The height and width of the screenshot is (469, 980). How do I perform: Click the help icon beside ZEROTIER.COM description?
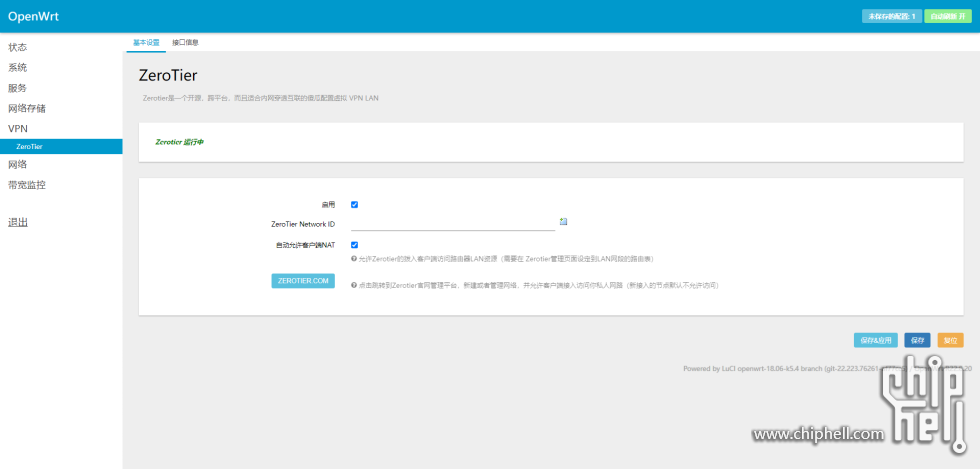pyautogui.click(x=354, y=285)
